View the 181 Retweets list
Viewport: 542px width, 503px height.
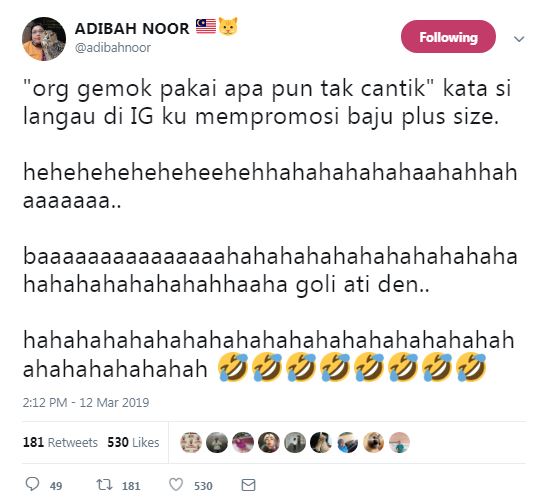coord(60,443)
